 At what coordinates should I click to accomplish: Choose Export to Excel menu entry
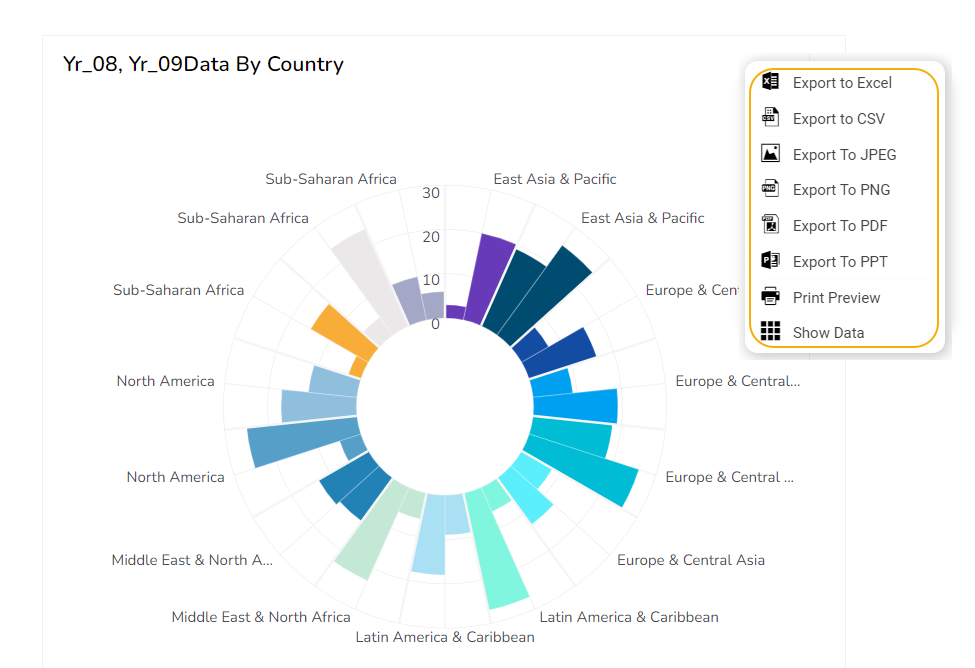coord(842,83)
